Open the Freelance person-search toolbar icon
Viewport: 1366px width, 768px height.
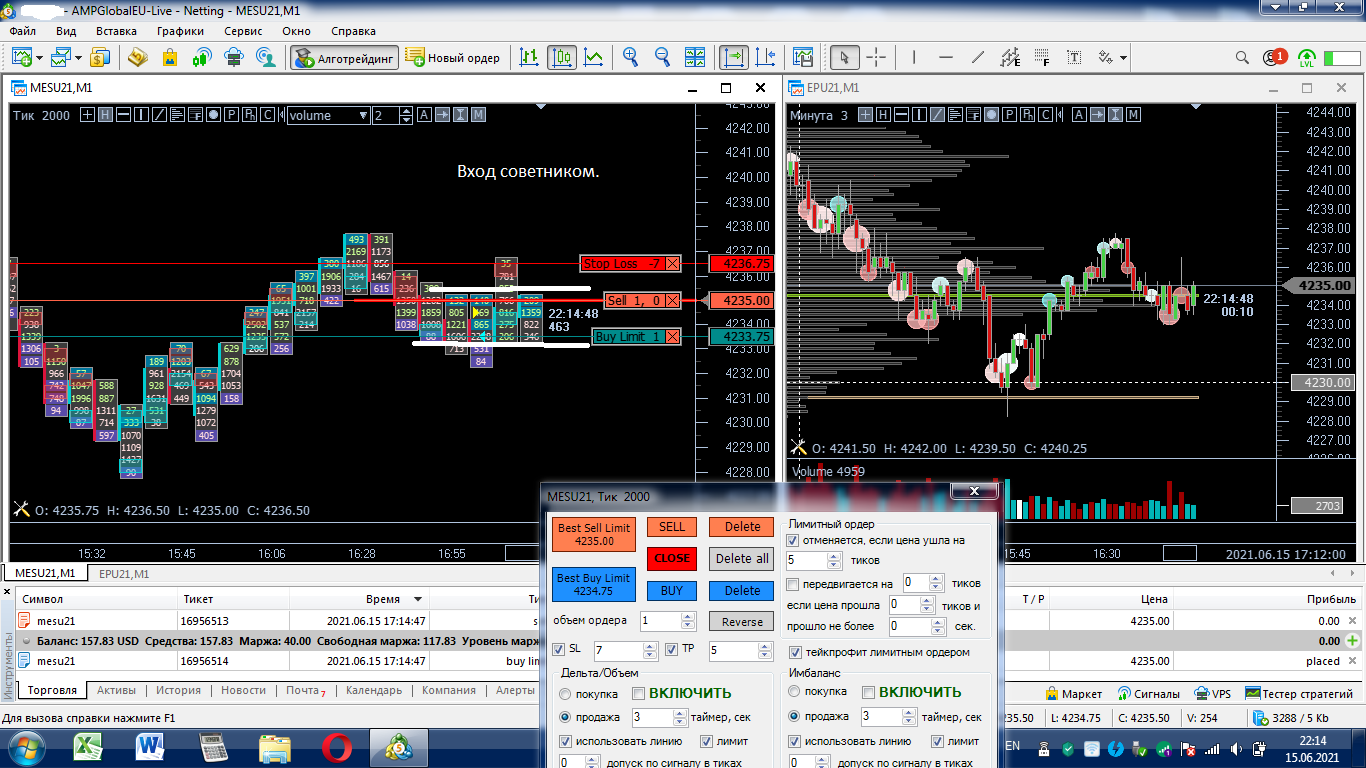coord(266,57)
